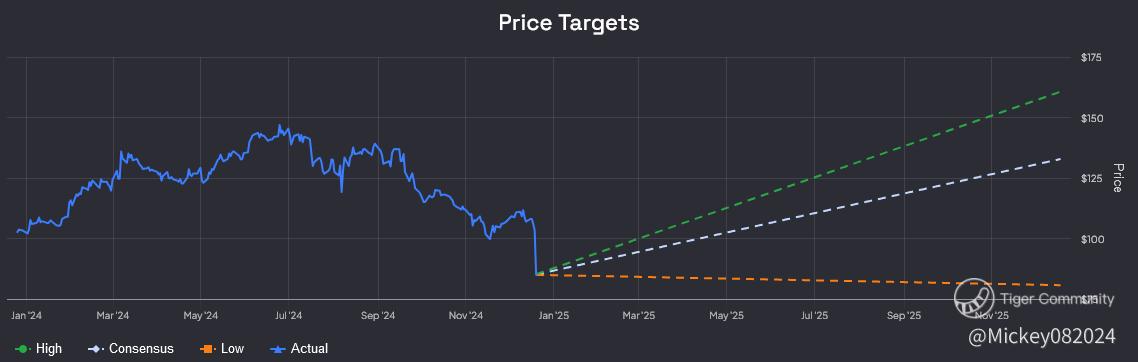Hide the High price target series
This screenshot has width=1138, height=362.
coord(49,349)
